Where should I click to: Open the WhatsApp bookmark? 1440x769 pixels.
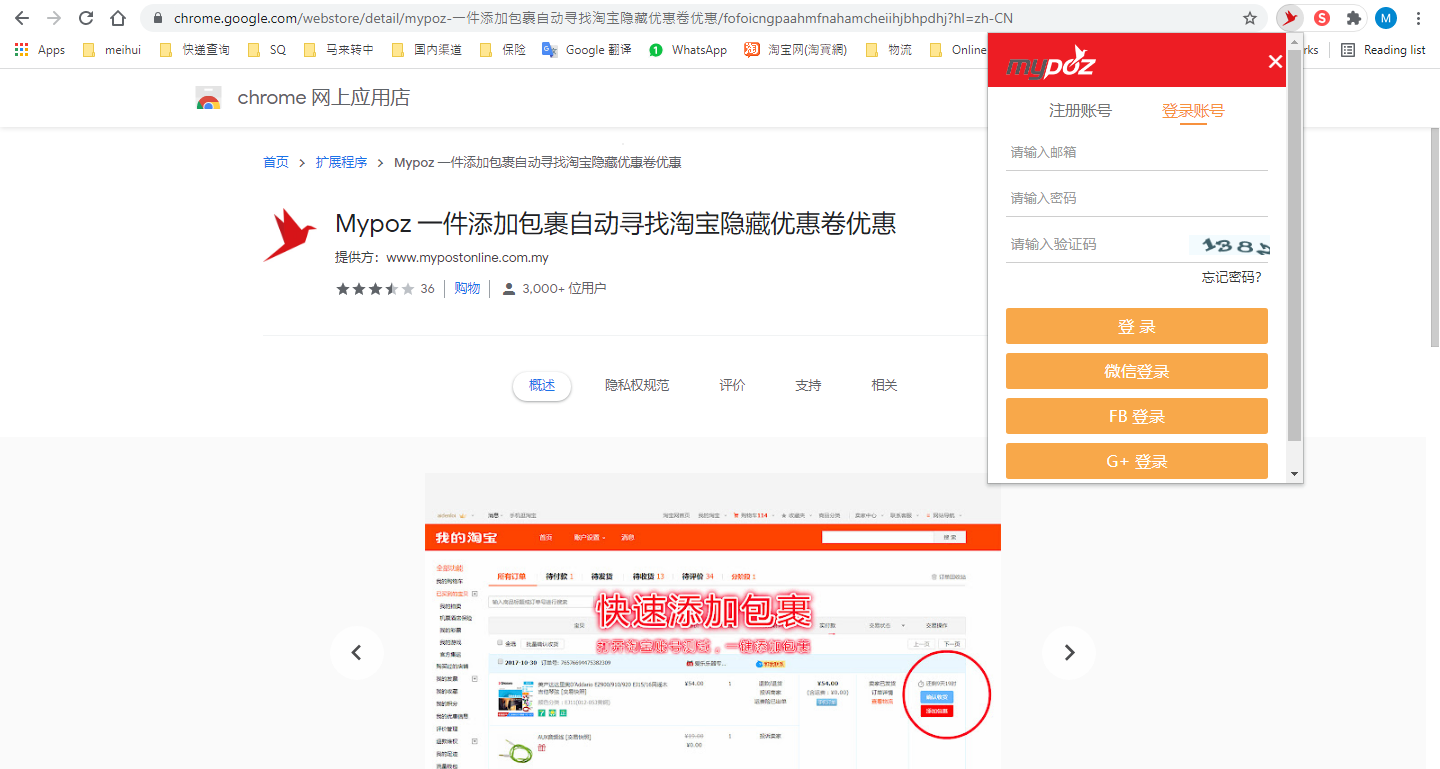coord(688,50)
